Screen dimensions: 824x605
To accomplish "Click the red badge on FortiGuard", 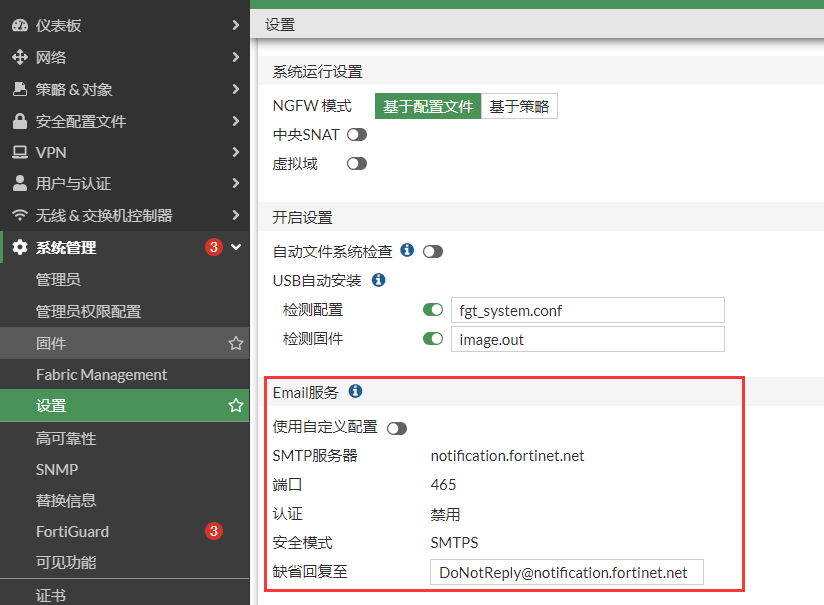I will click(x=213, y=531).
